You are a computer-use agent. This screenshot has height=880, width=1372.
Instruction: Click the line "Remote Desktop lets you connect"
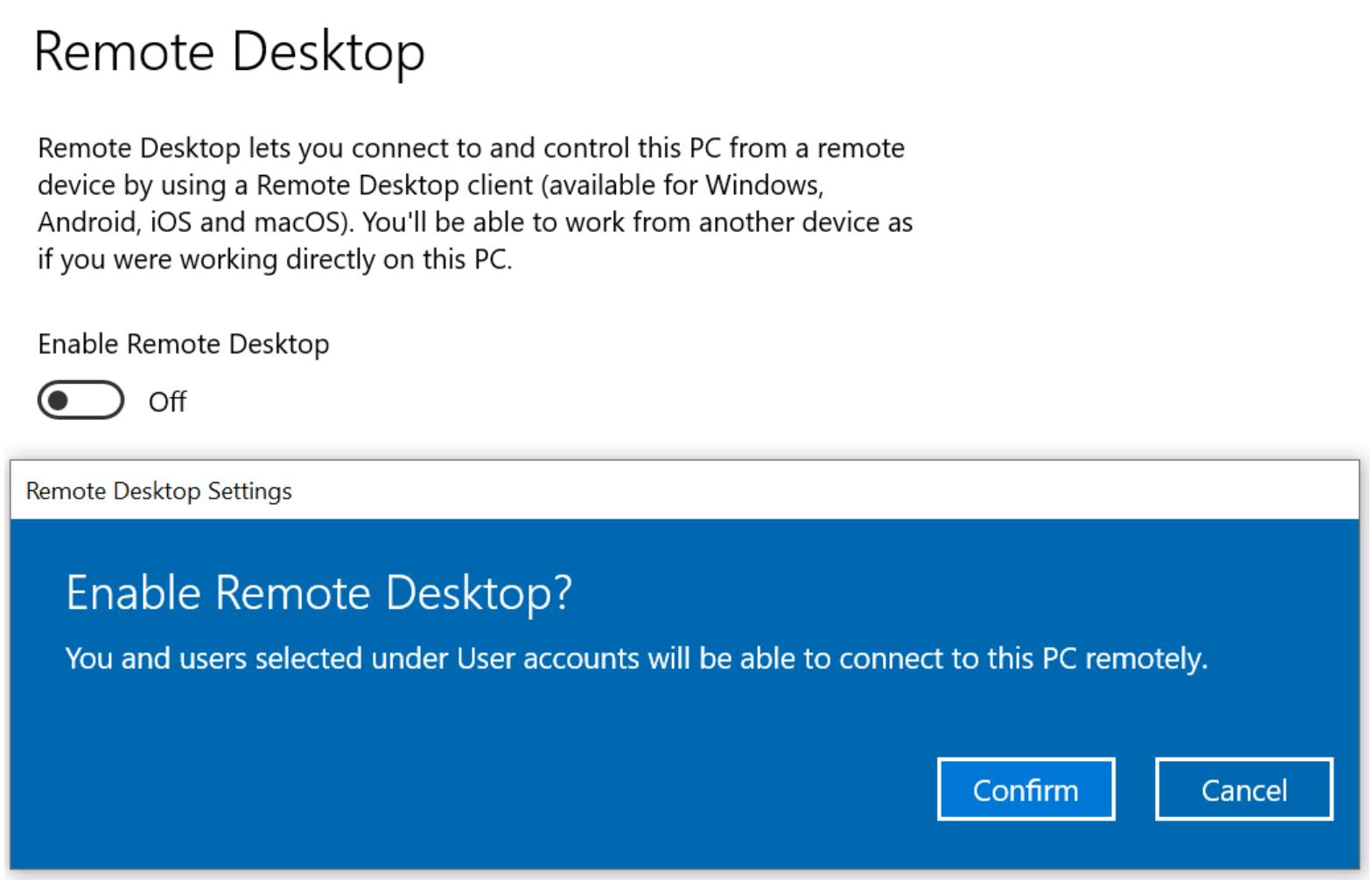pyautogui.click(x=471, y=148)
